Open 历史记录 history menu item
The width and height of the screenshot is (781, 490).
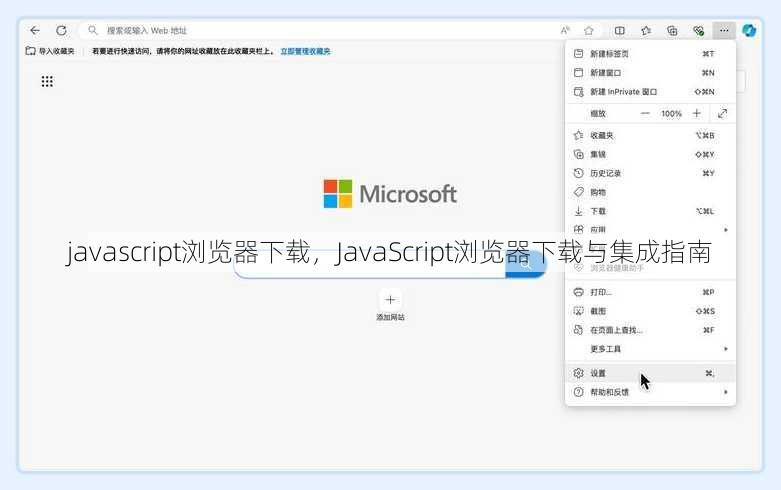pyautogui.click(x=651, y=173)
